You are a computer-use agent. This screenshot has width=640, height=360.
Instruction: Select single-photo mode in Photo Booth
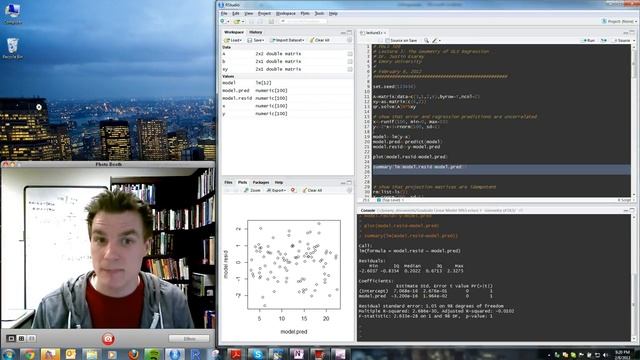pyautogui.click(x=11, y=338)
